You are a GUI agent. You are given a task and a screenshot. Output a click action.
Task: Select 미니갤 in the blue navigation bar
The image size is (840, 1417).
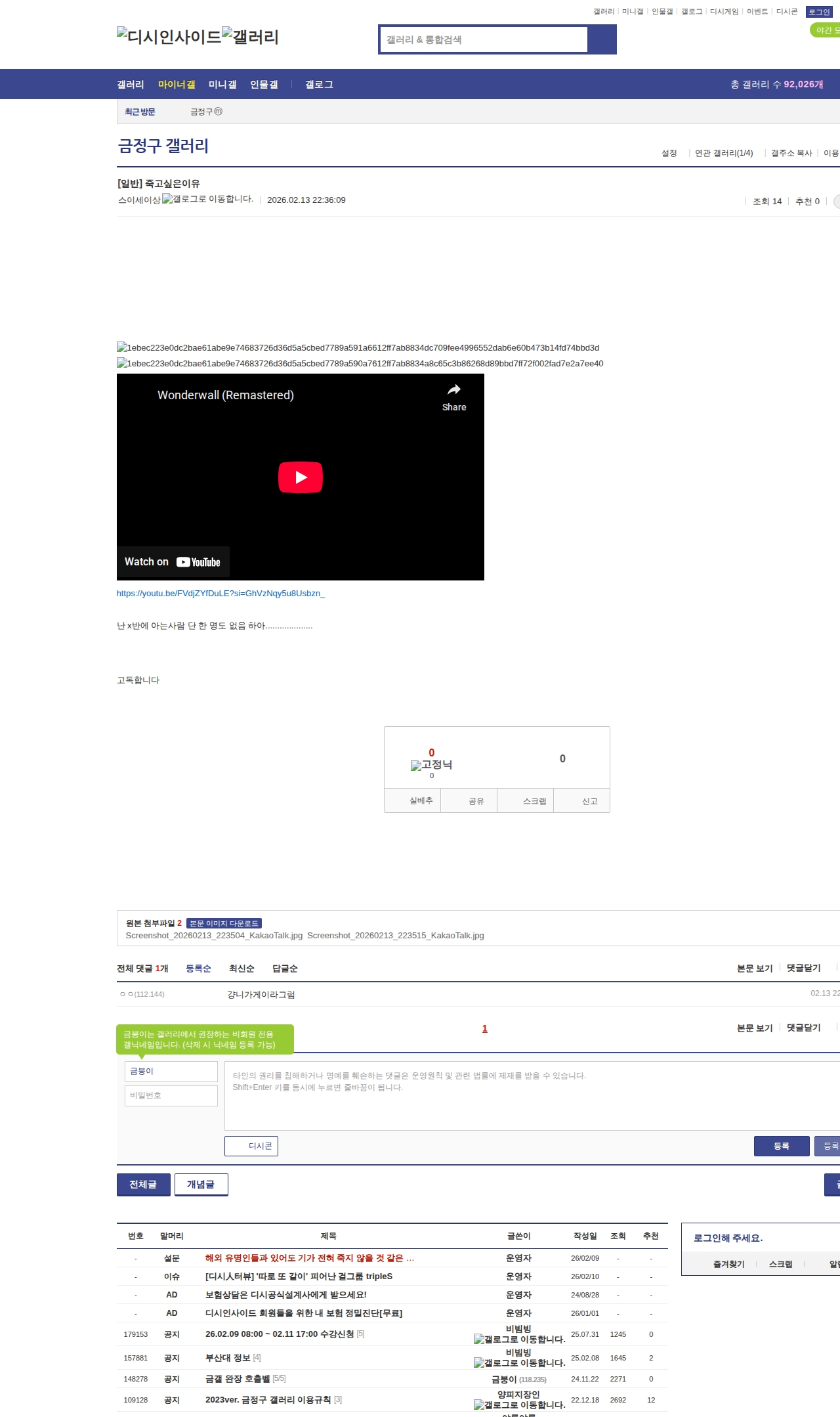222,84
